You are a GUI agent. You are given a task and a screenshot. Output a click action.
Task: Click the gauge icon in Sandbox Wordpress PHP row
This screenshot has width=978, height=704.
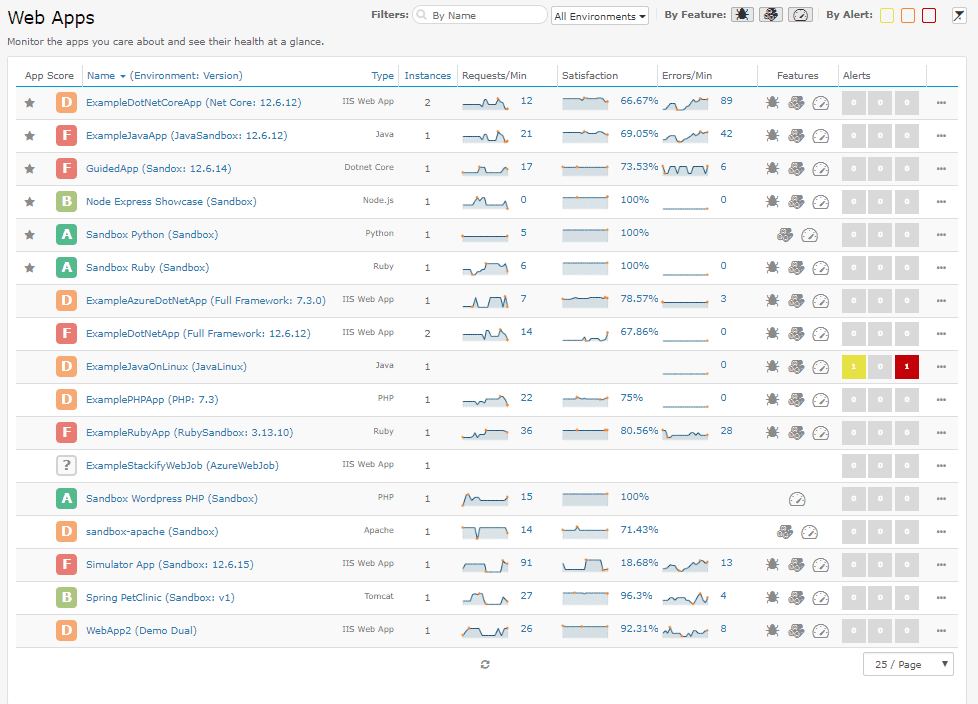click(796, 498)
